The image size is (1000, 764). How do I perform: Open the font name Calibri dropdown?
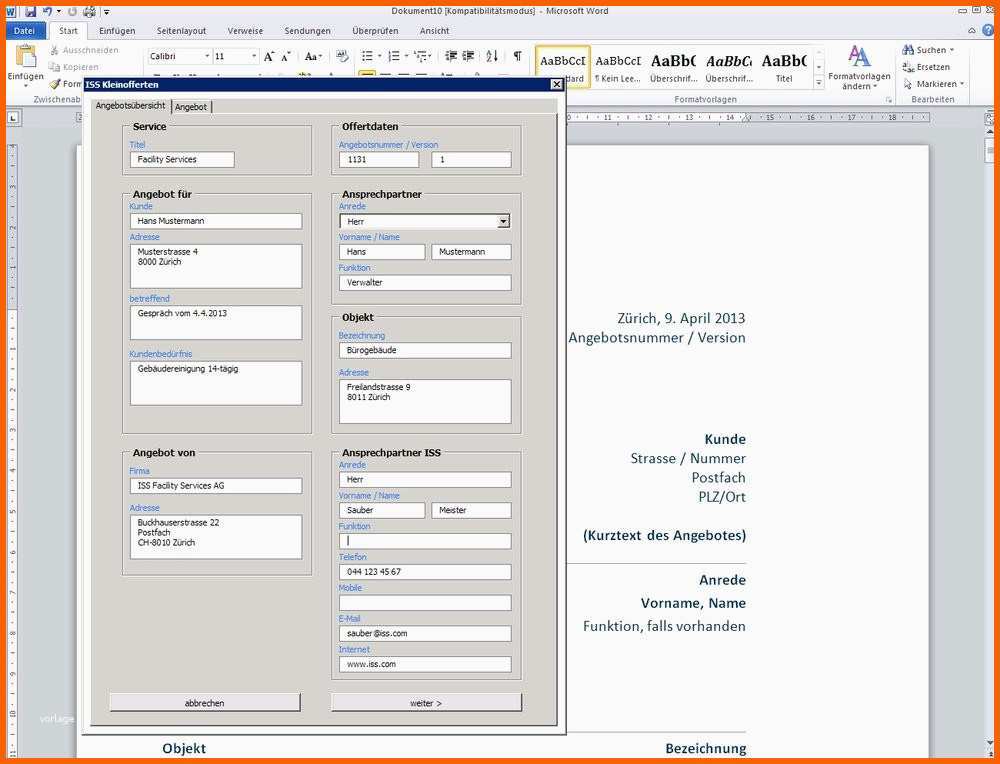[207, 57]
